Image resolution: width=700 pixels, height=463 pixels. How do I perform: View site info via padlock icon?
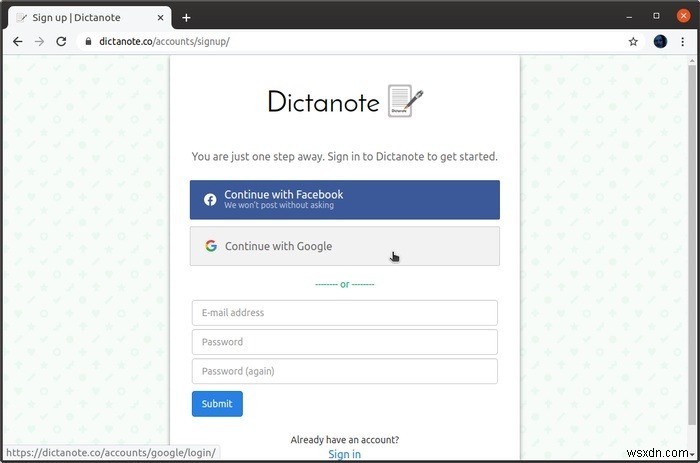(x=88, y=42)
